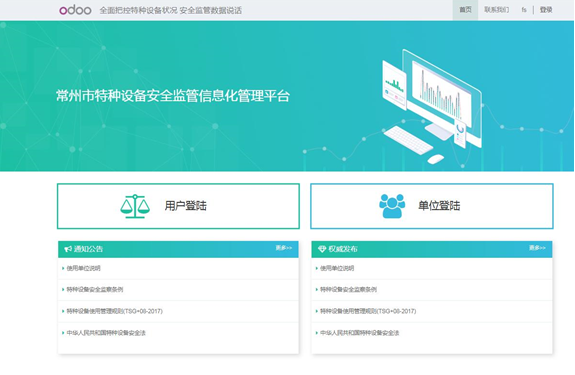Click the 单位登陆 card button

coord(432,206)
